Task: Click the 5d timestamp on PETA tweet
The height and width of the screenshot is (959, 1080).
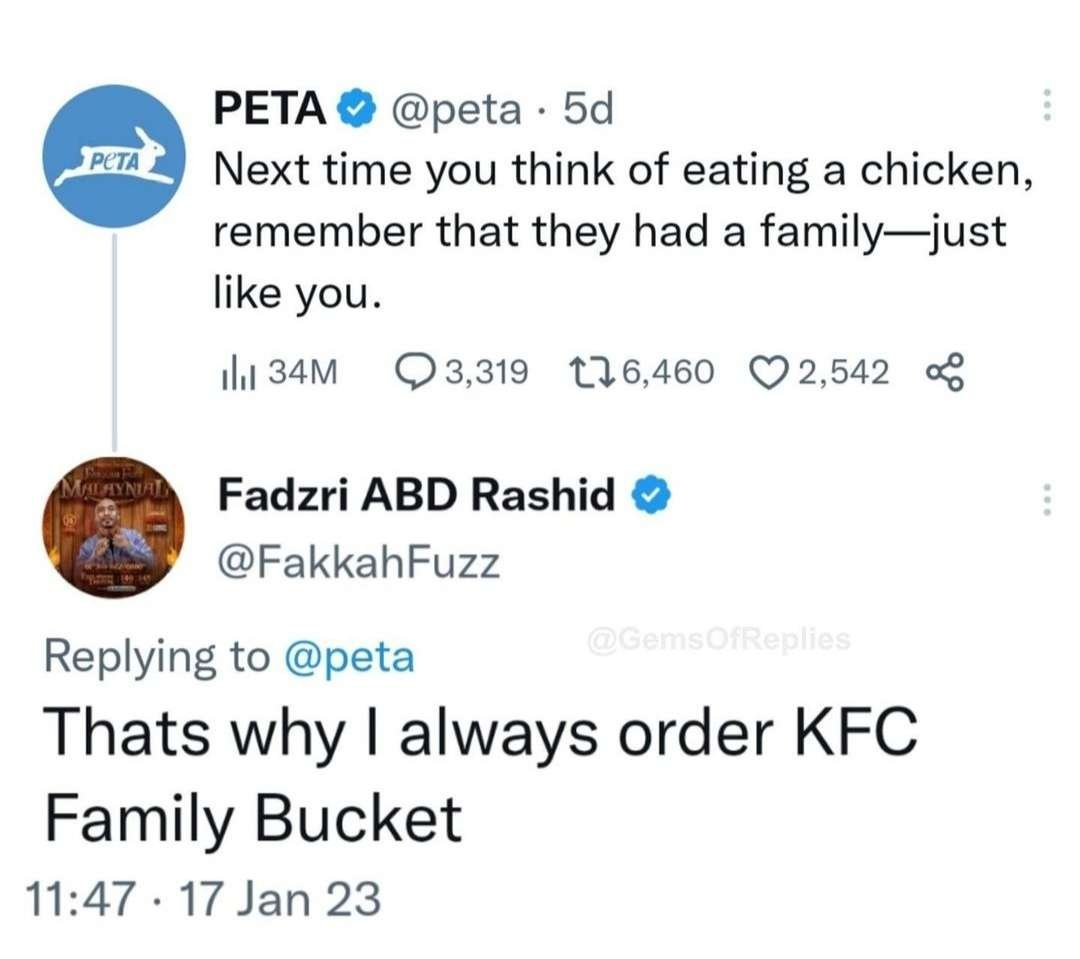Action: pyautogui.click(x=587, y=110)
